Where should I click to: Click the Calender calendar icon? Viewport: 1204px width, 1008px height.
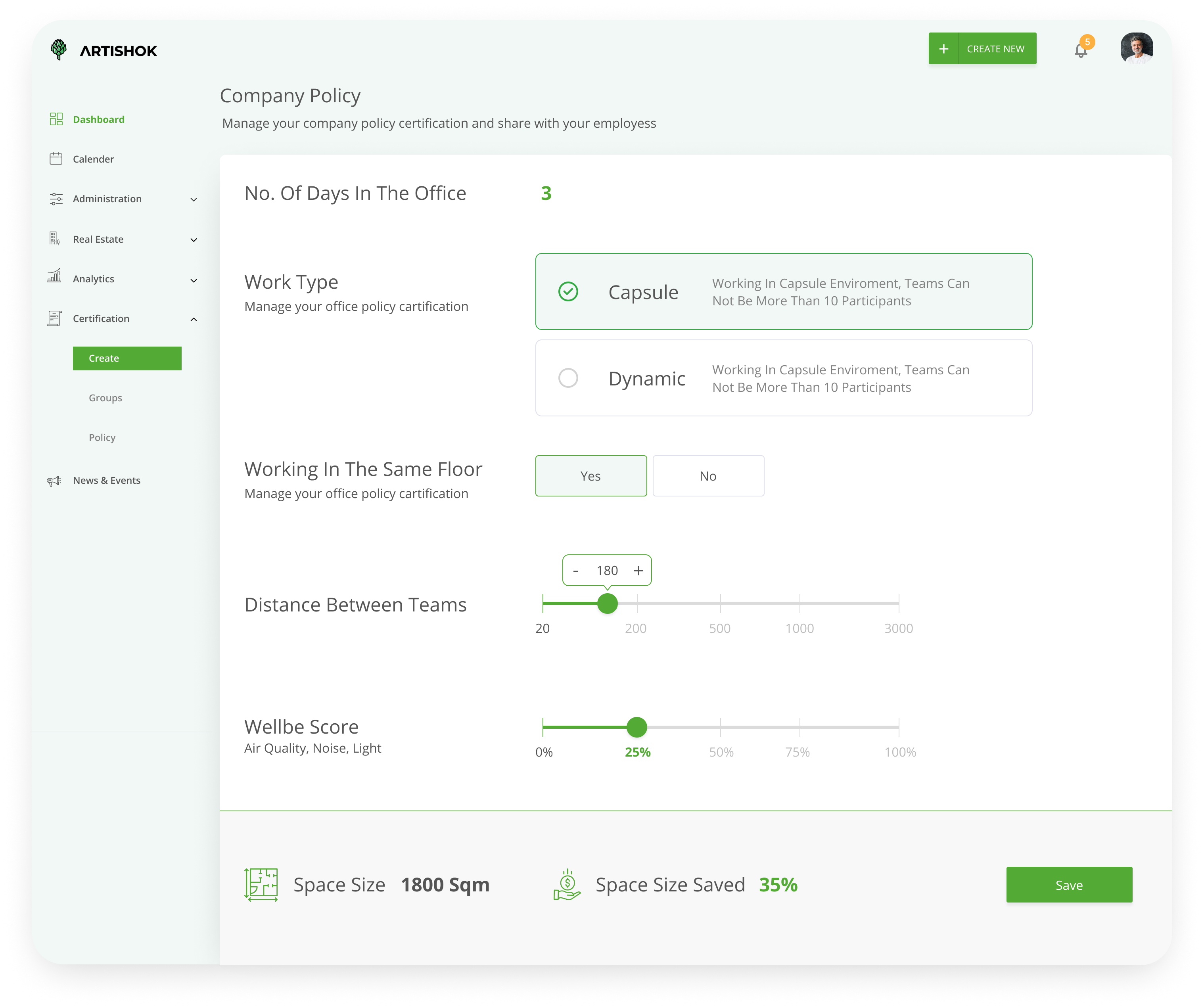pyautogui.click(x=56, y=158)
